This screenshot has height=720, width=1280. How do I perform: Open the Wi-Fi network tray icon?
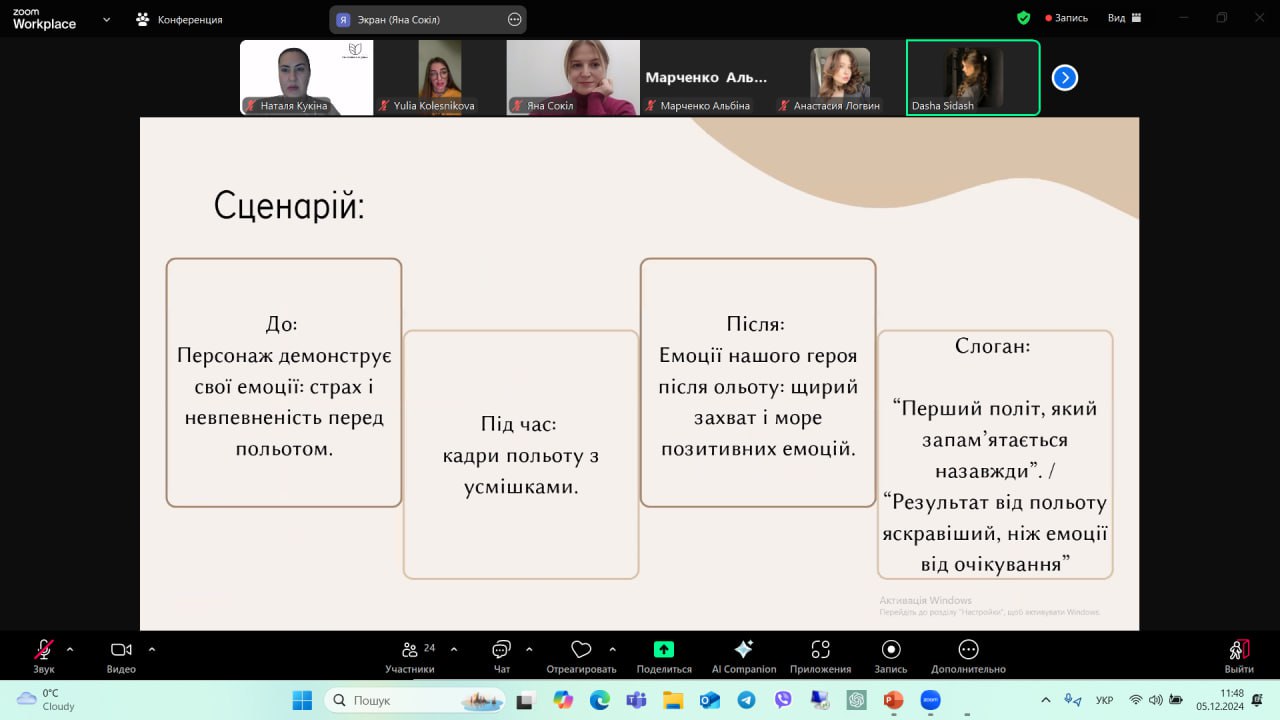click(x=1136, y=700)
